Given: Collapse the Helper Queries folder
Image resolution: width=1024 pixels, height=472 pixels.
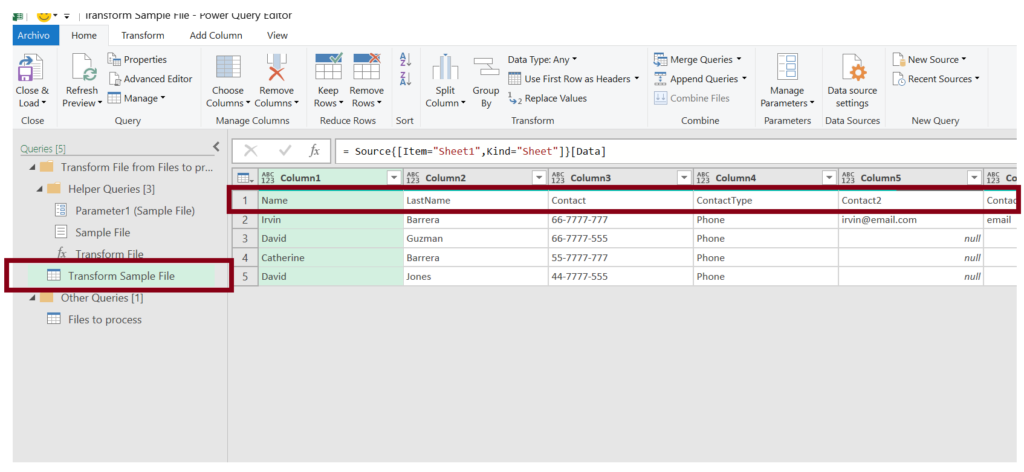Looking at the screenshot, I should click(x=40, y=189).
